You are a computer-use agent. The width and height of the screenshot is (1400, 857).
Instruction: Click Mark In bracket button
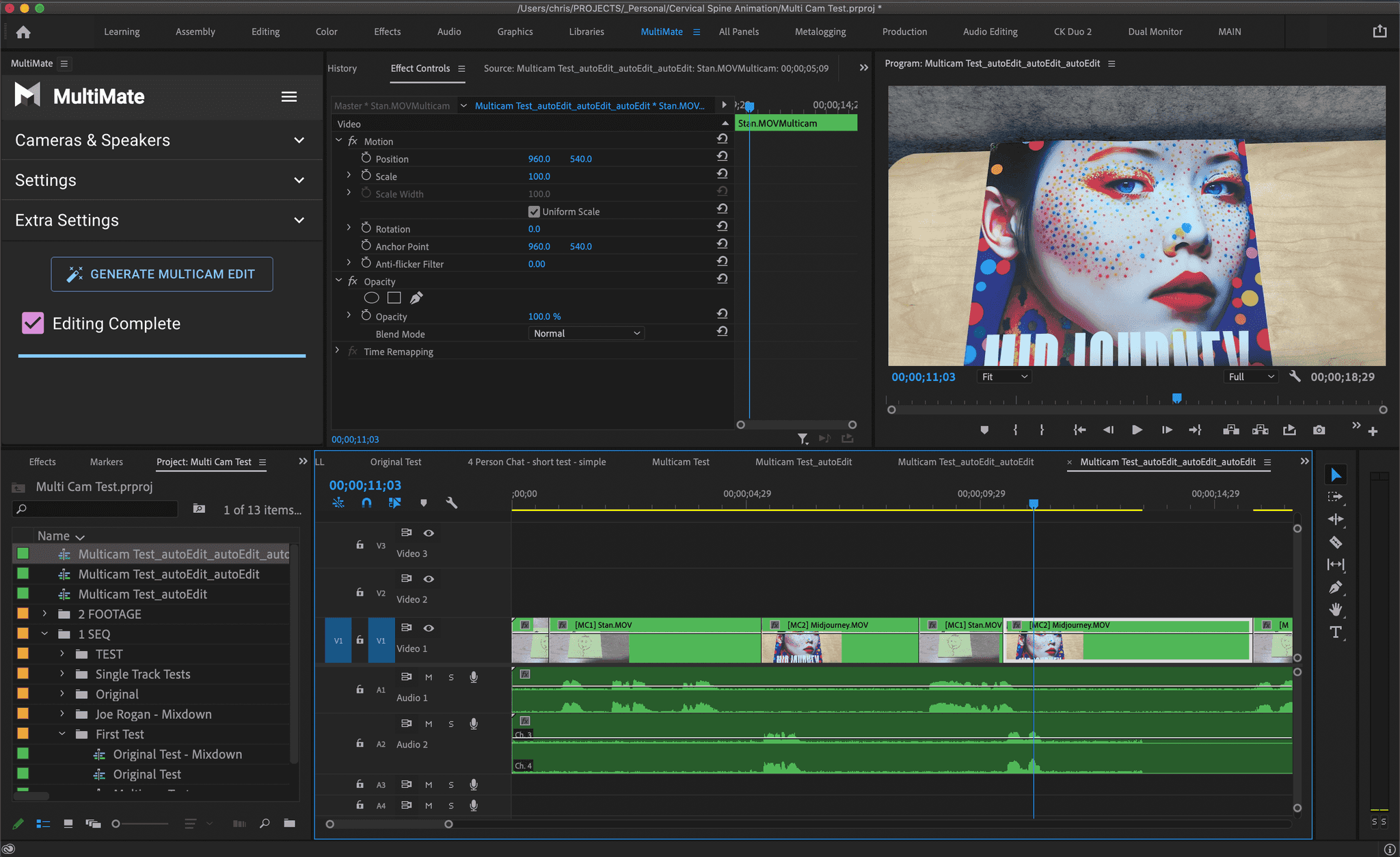[1015, 430]
